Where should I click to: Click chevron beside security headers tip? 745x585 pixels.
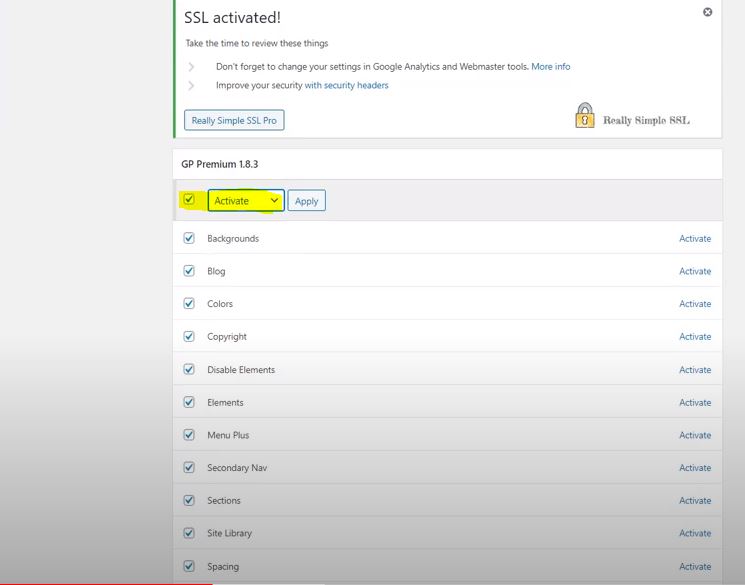pyautogui.click(x=191, y=86)
